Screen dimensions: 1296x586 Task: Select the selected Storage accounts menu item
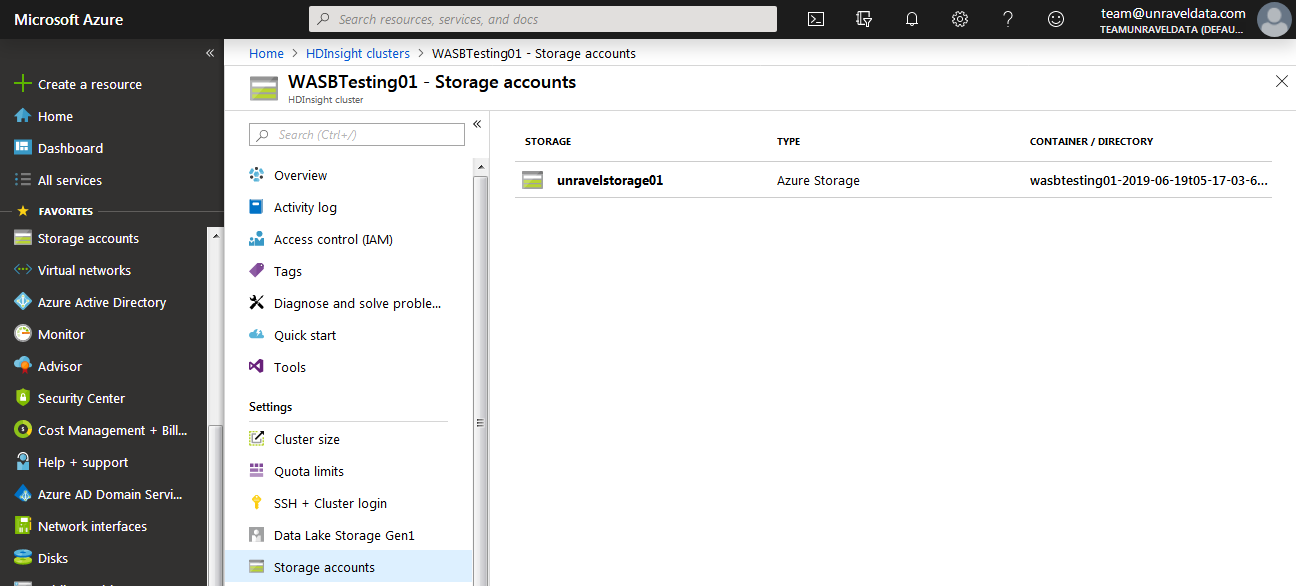coord(348,567)
